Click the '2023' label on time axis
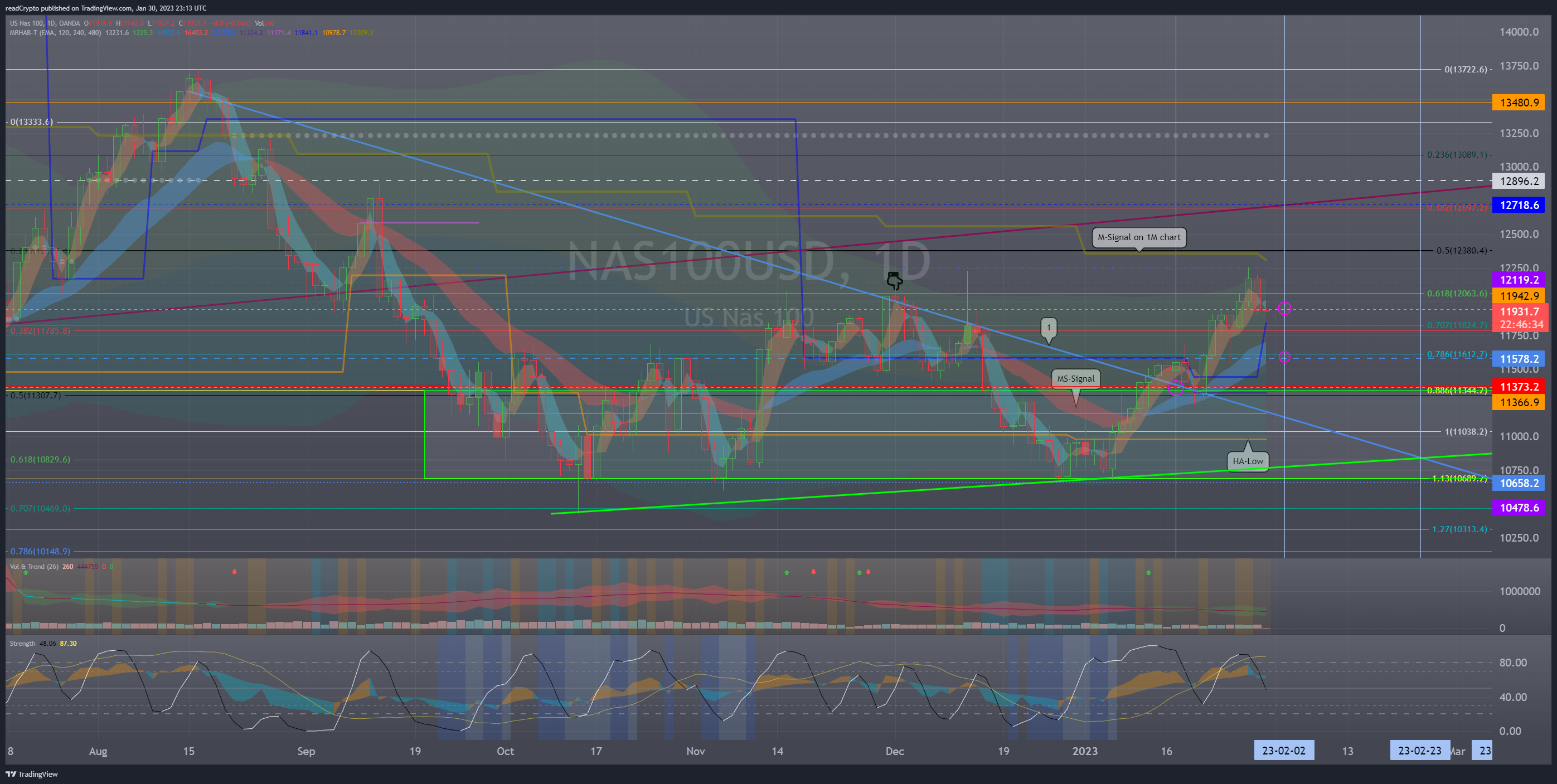Viewport: 1557px width, 784px height. [1084, 751]
